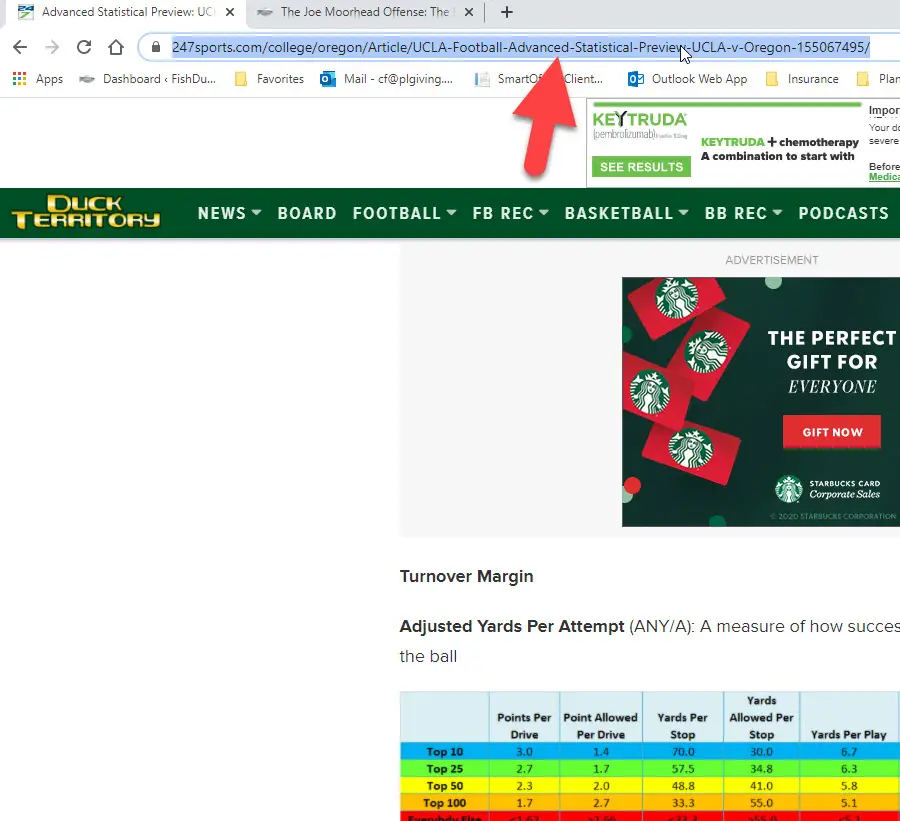The width and height of the screenshot is (900, 821).
Task: Go to the PODCASTS section
Action: tap(843, 213)
